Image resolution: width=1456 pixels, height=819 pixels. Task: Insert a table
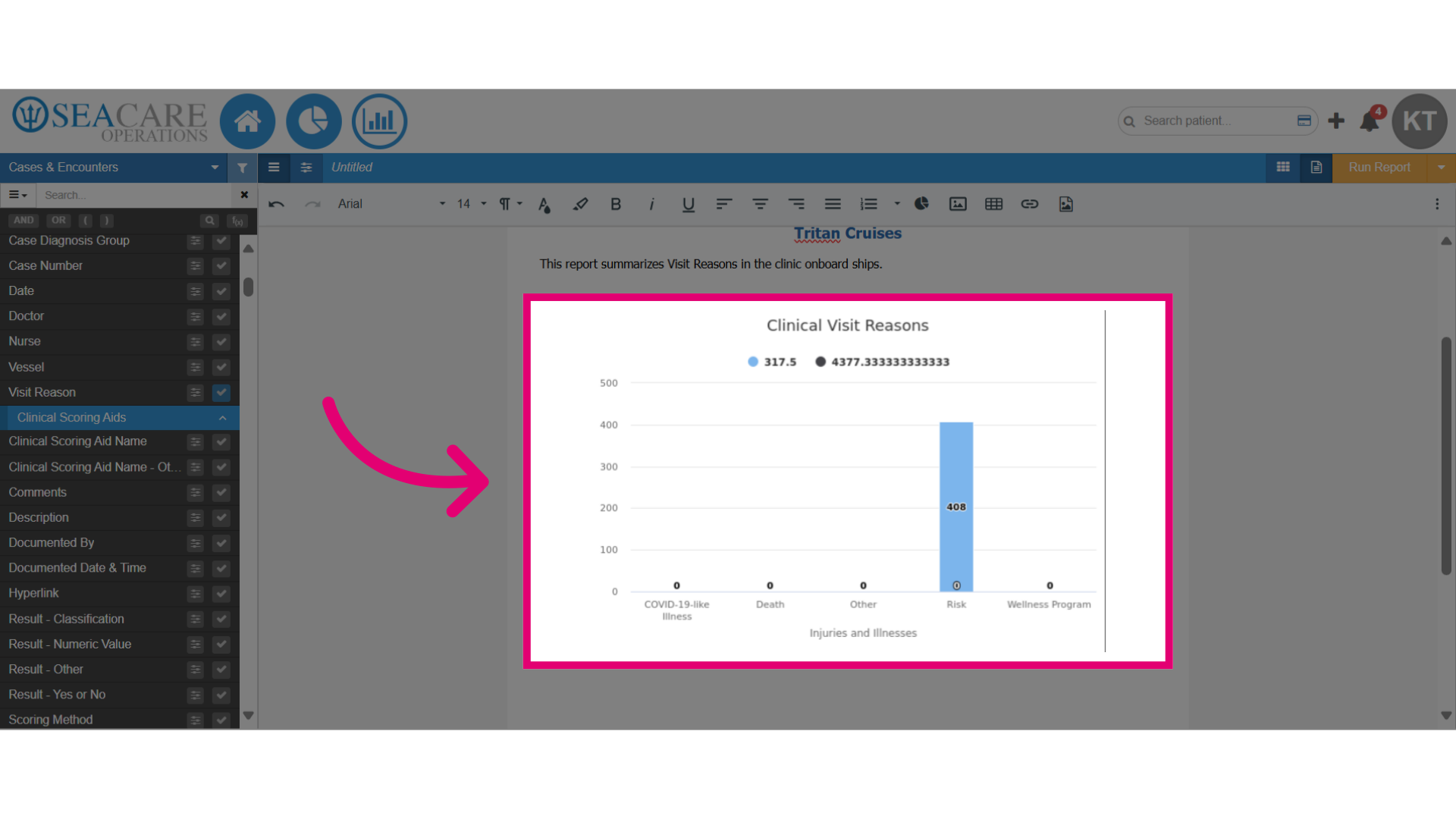tap(993, 204)
